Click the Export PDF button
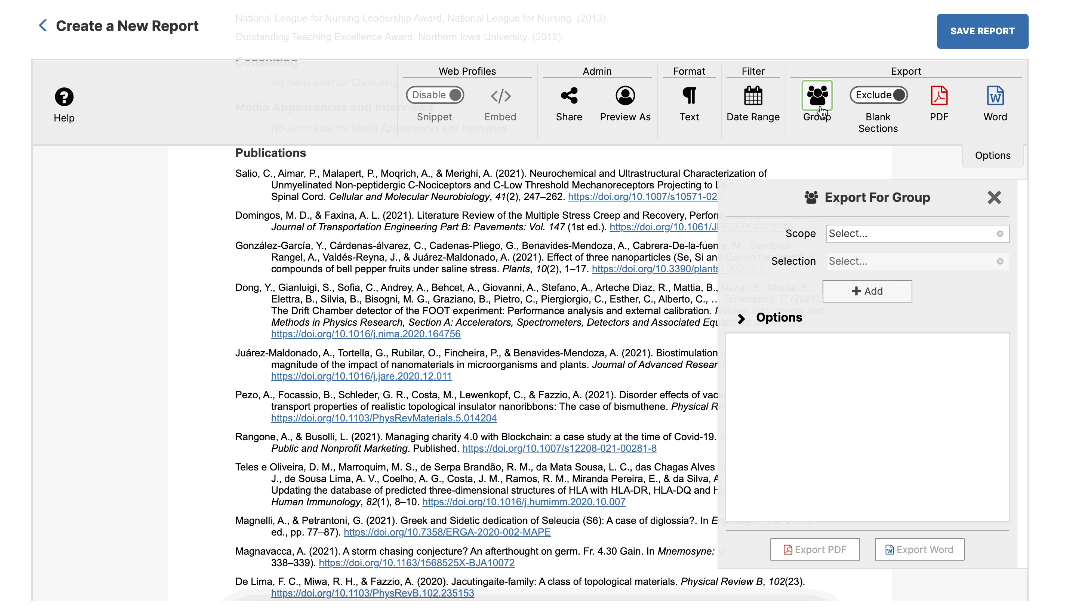The width and height of the screenshot is (1080, 608). 815,549
